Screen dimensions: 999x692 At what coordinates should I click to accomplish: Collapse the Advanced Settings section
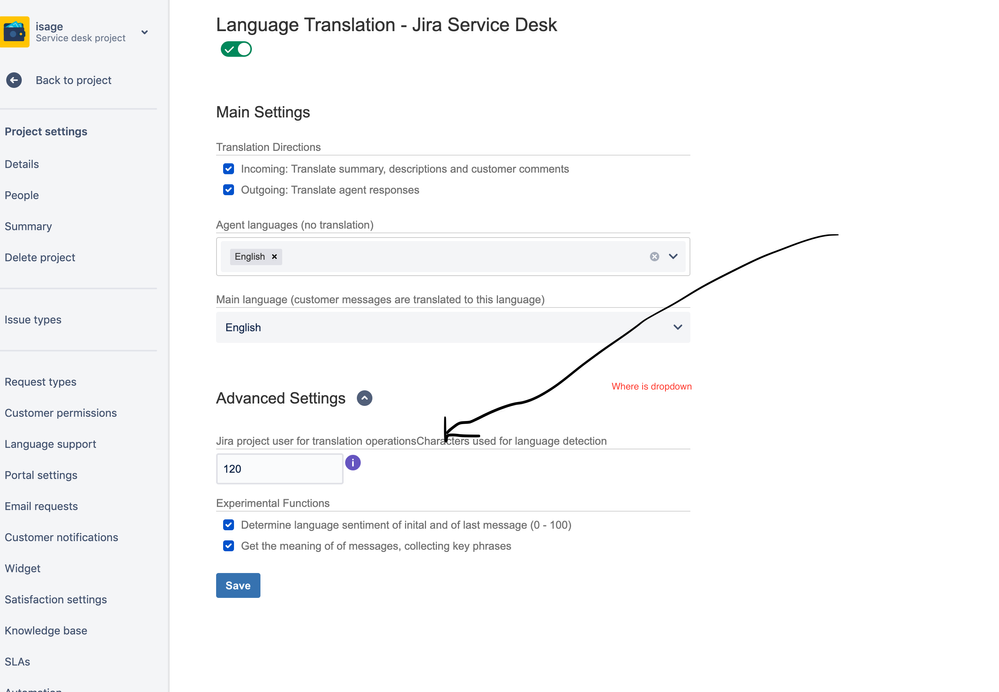pyautogui.click(x=364, y=398)
